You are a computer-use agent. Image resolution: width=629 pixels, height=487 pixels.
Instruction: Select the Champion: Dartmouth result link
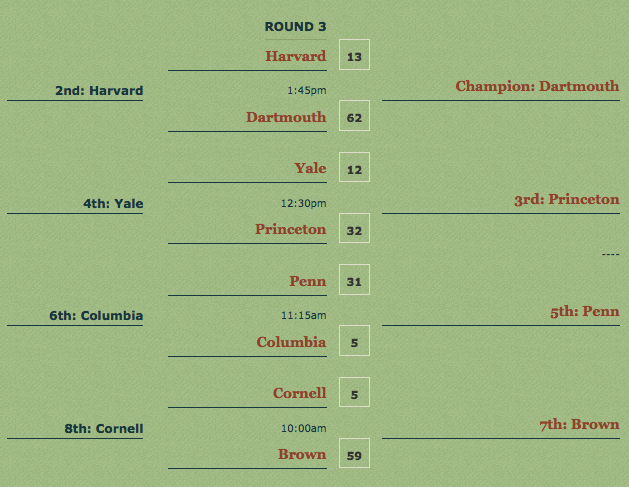(x=537, y=86)
